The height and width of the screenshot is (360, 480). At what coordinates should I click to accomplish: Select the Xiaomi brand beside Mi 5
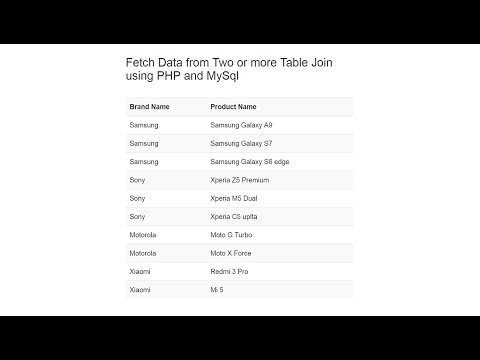point(140,290)
